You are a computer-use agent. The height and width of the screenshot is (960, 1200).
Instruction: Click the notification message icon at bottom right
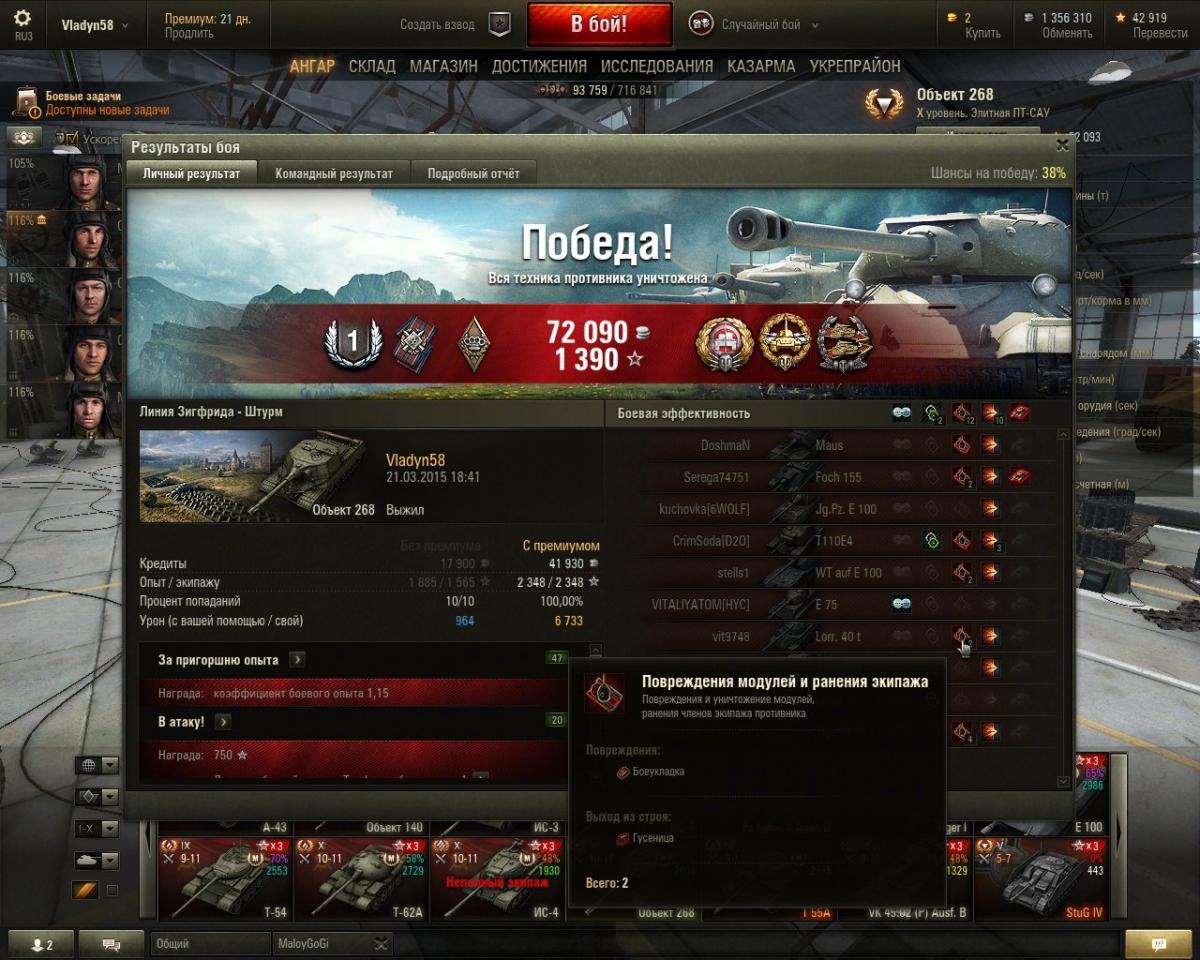click(x=1159, y=944)
